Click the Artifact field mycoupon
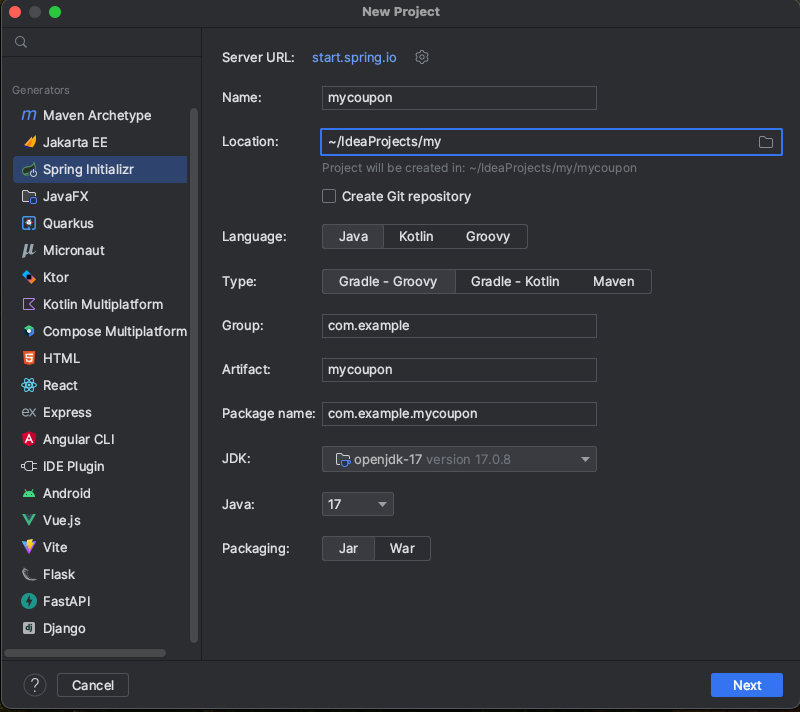 point(459,370)
